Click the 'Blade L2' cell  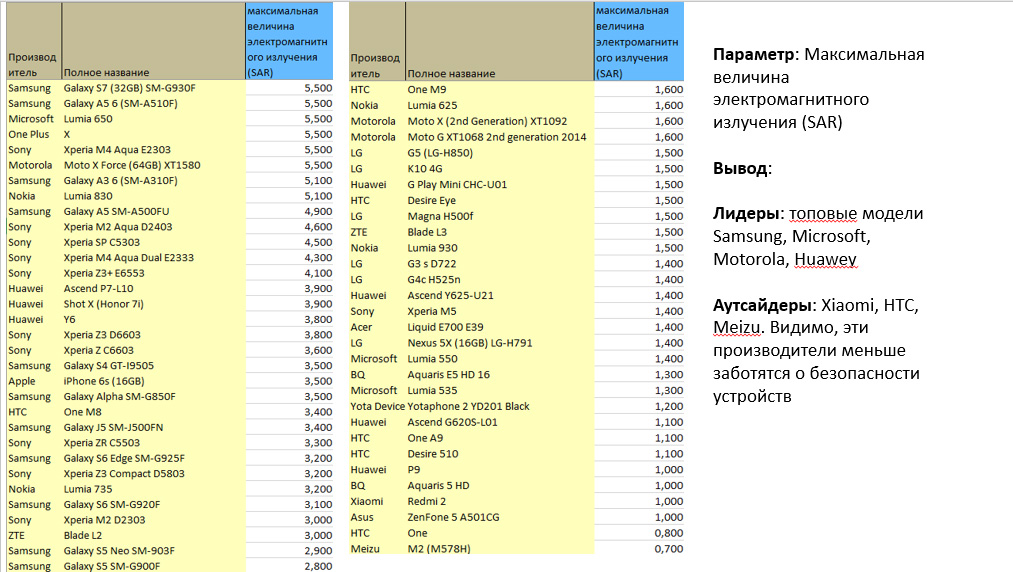[154, 536]
